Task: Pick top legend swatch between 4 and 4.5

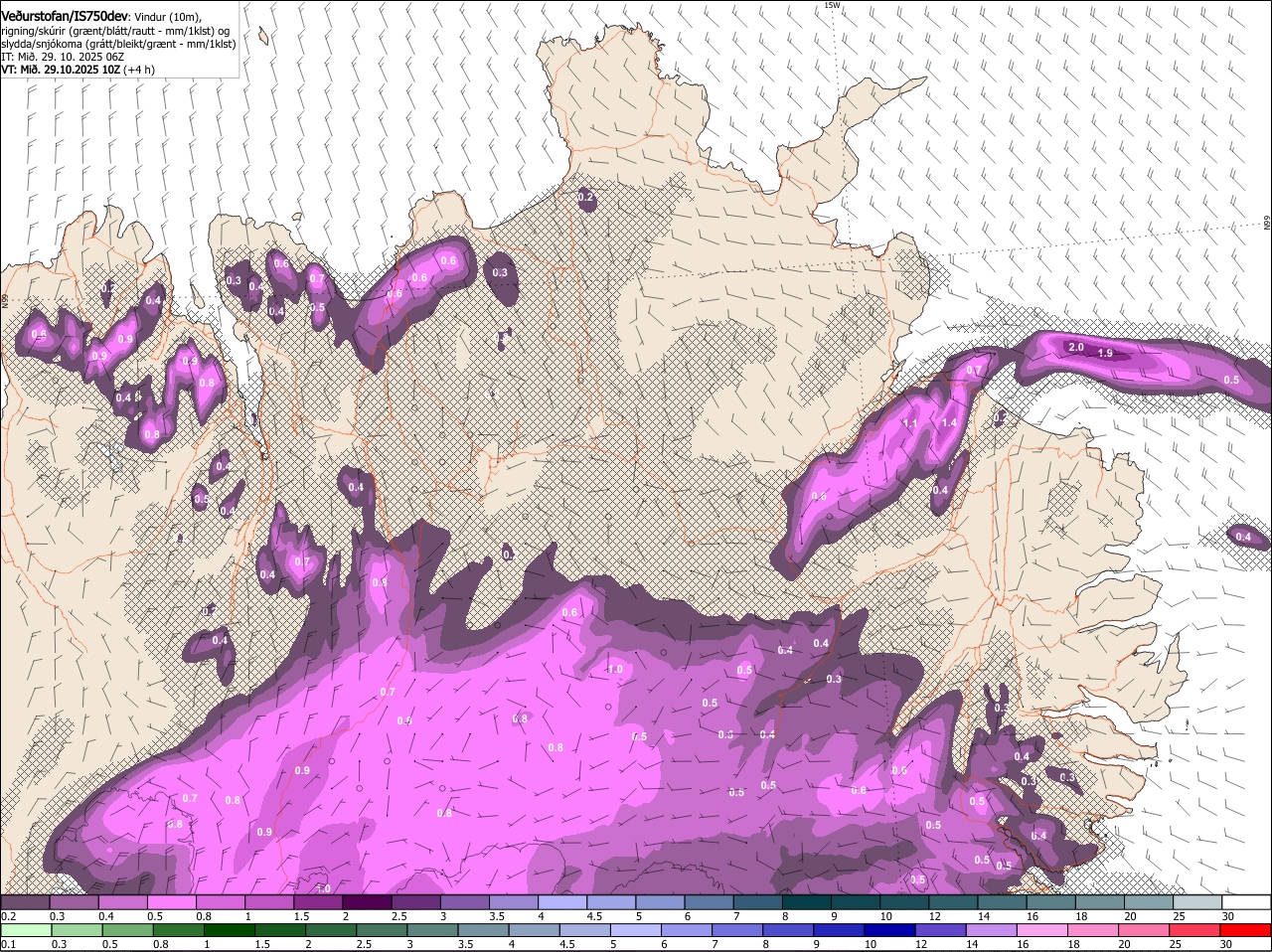Action: pos(562,901)
